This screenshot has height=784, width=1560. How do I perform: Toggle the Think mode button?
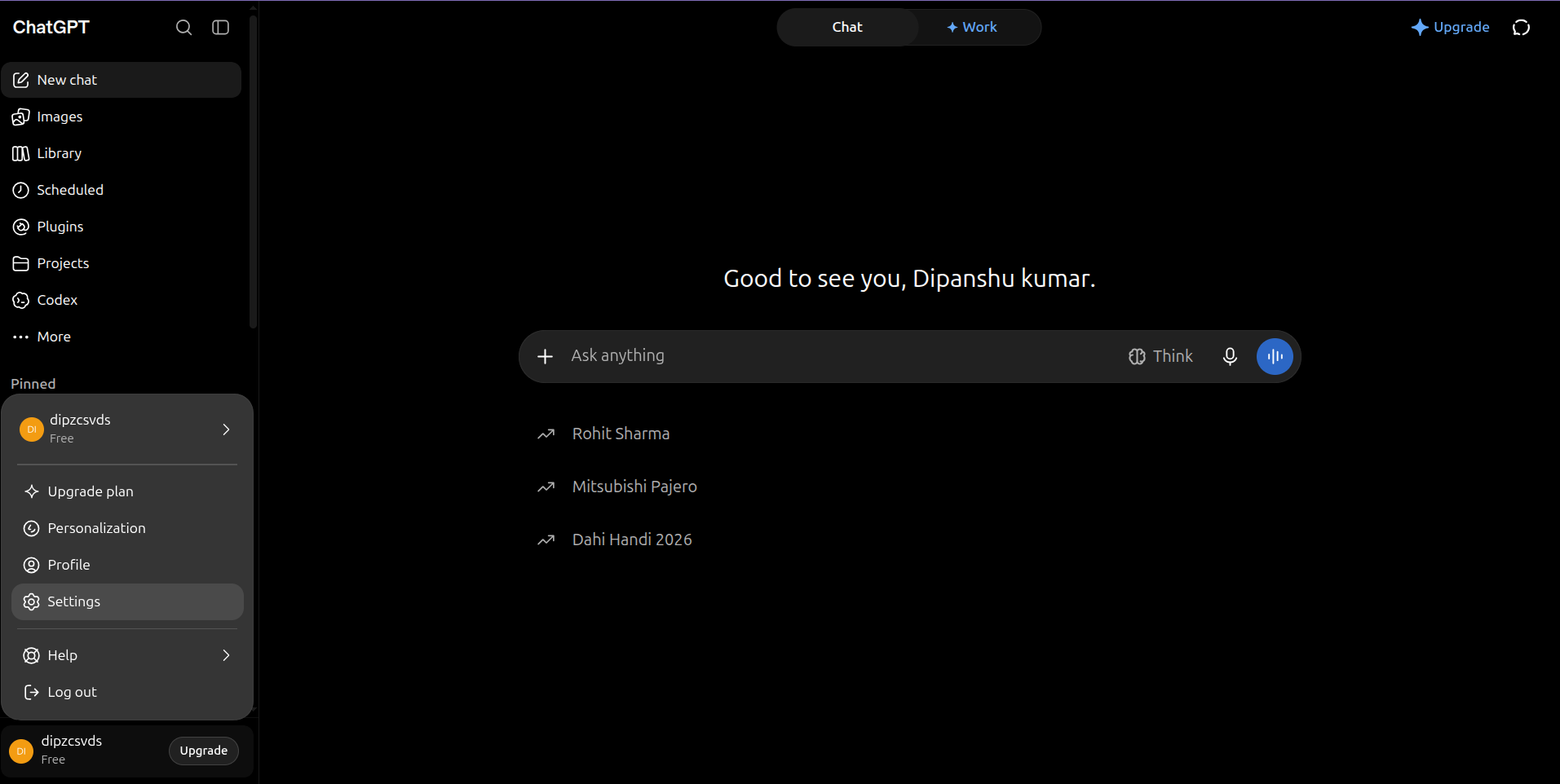pyautogui.click(x=1160, y=356)
